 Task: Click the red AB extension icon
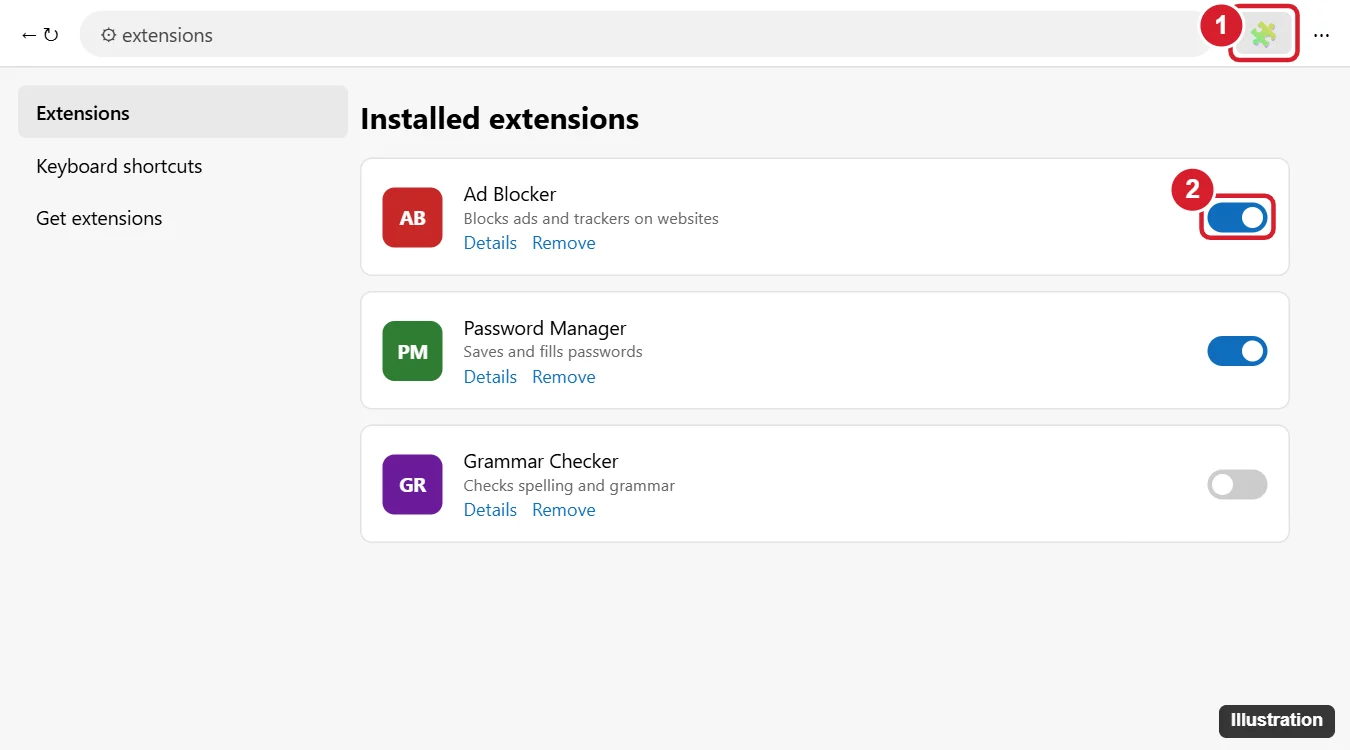(412, 217)
